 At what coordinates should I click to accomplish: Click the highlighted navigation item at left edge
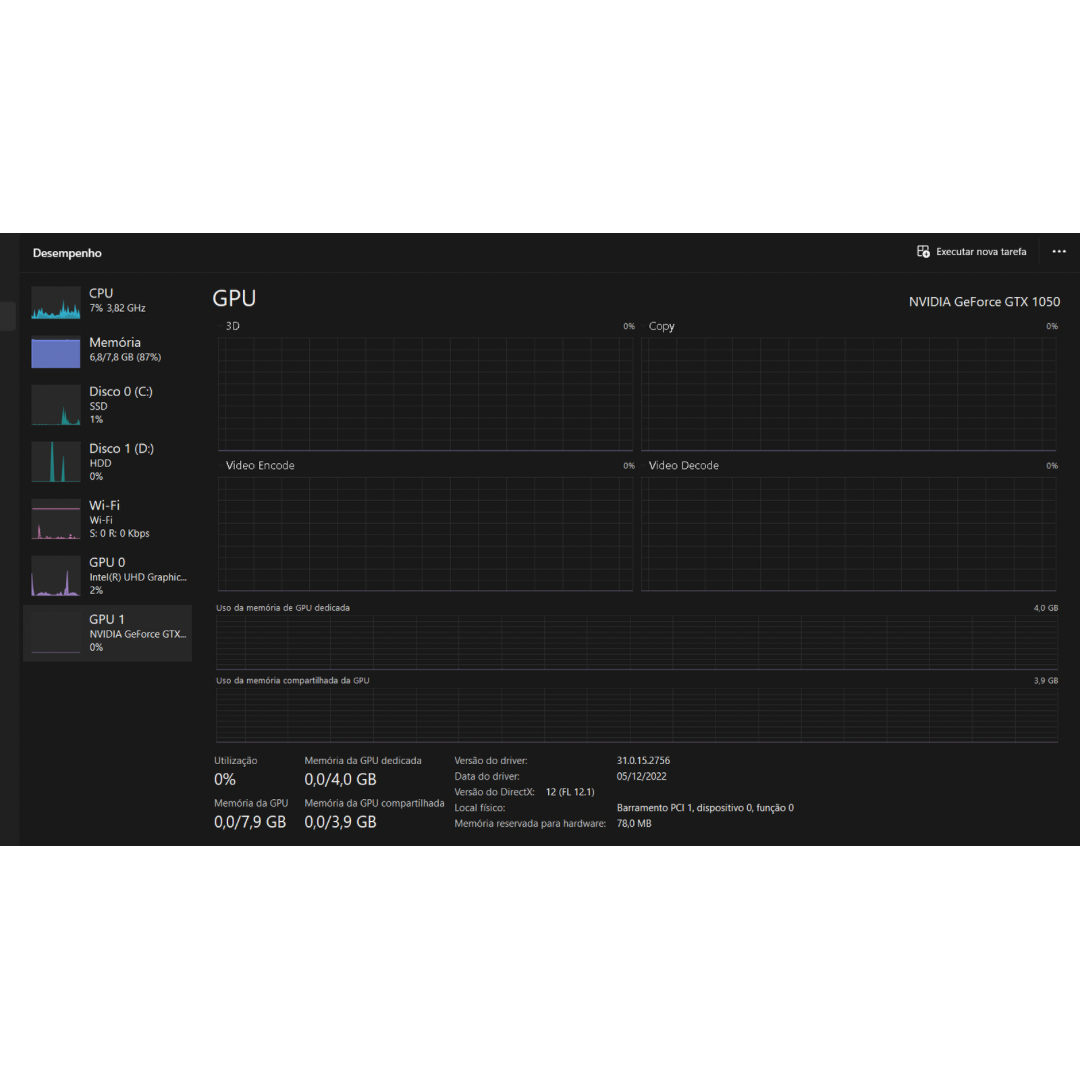click(8, 316)
